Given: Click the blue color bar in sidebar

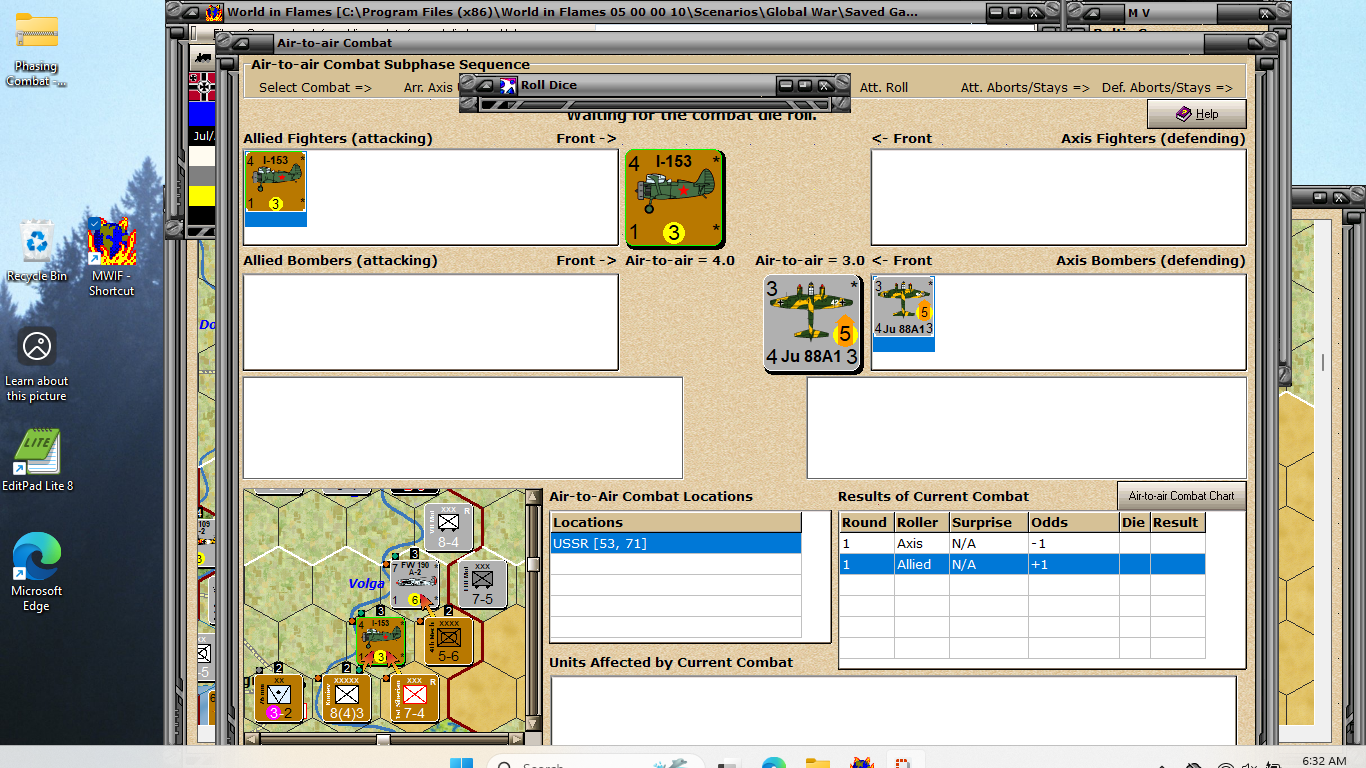Looking at the screenshot, I should pyautogui.click(x=202, y=113).
